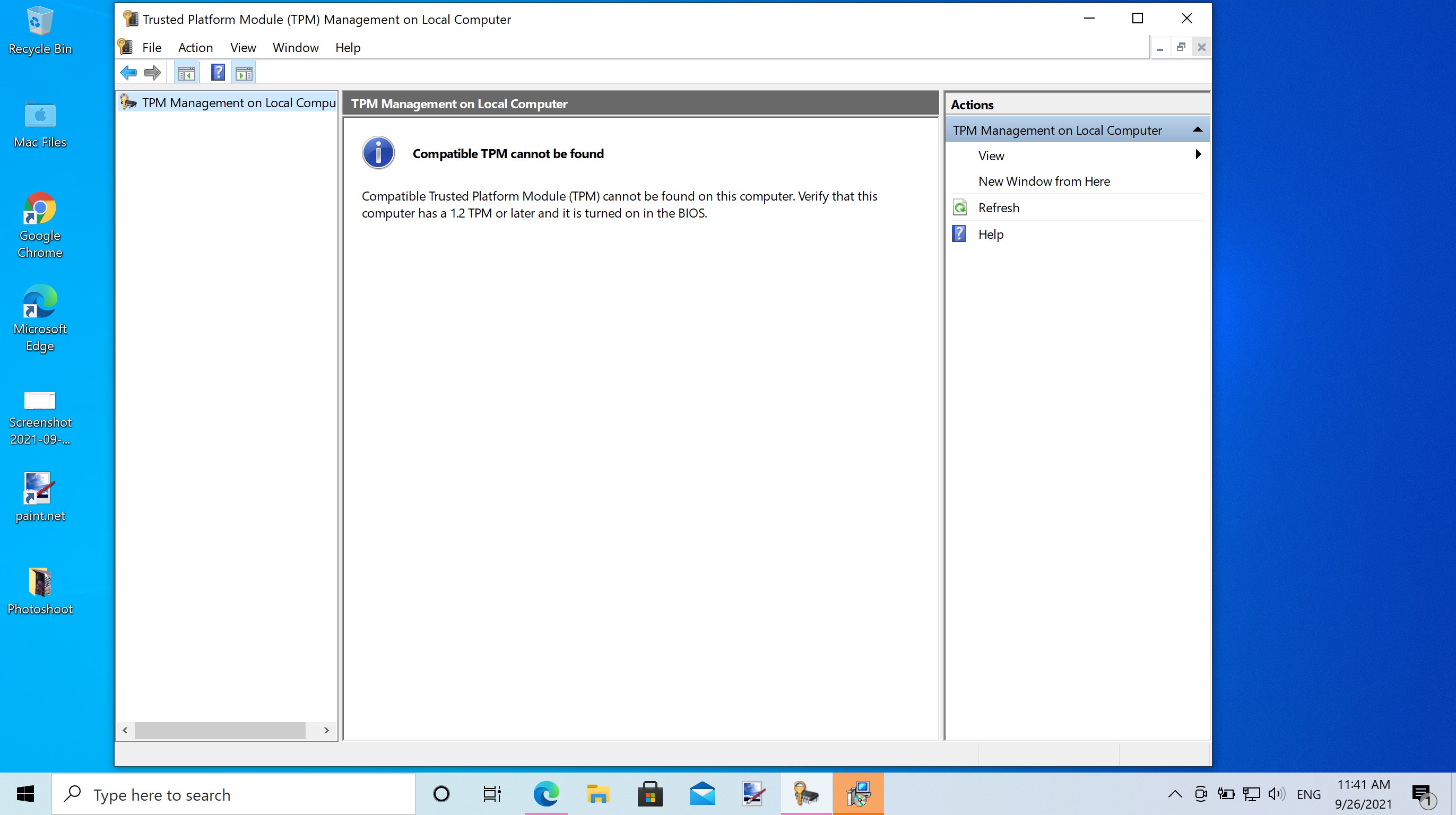Click the Help button in Actions panel
The width and height of the screenshot is (1456, 815).
click(x=990, y=233)
